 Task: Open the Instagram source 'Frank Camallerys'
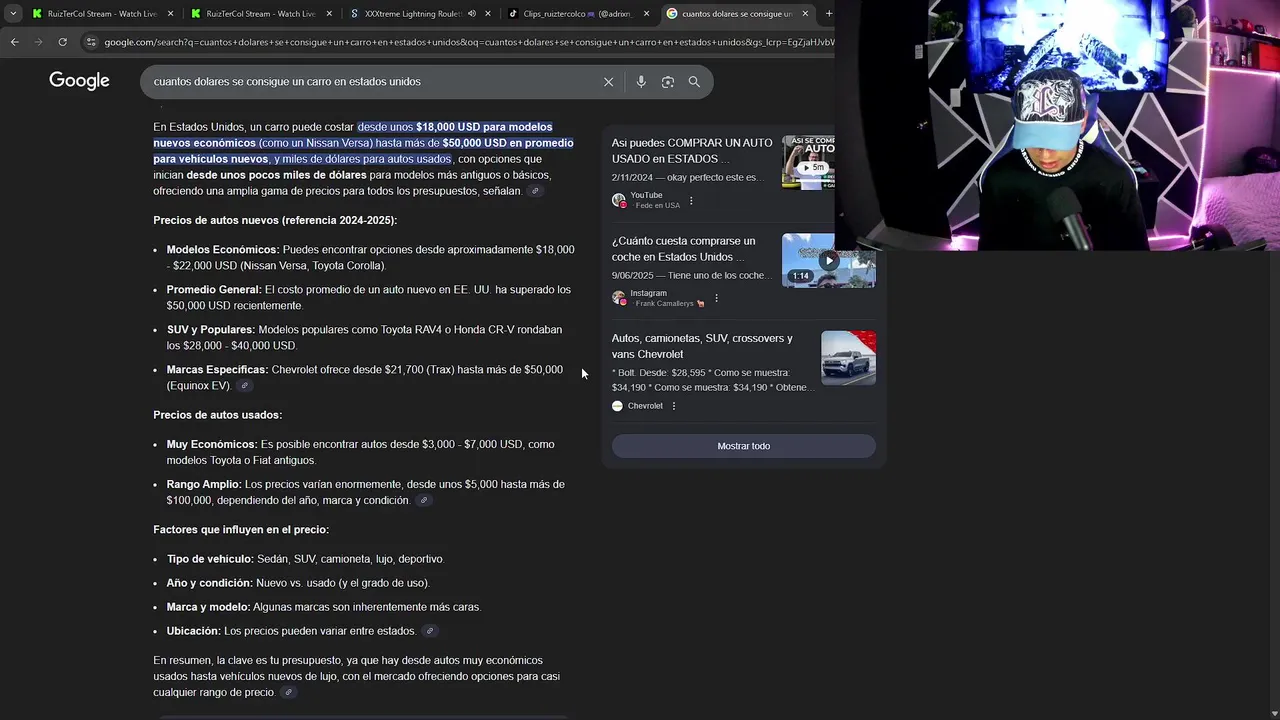pyautogui.click(x=658, y=298)
